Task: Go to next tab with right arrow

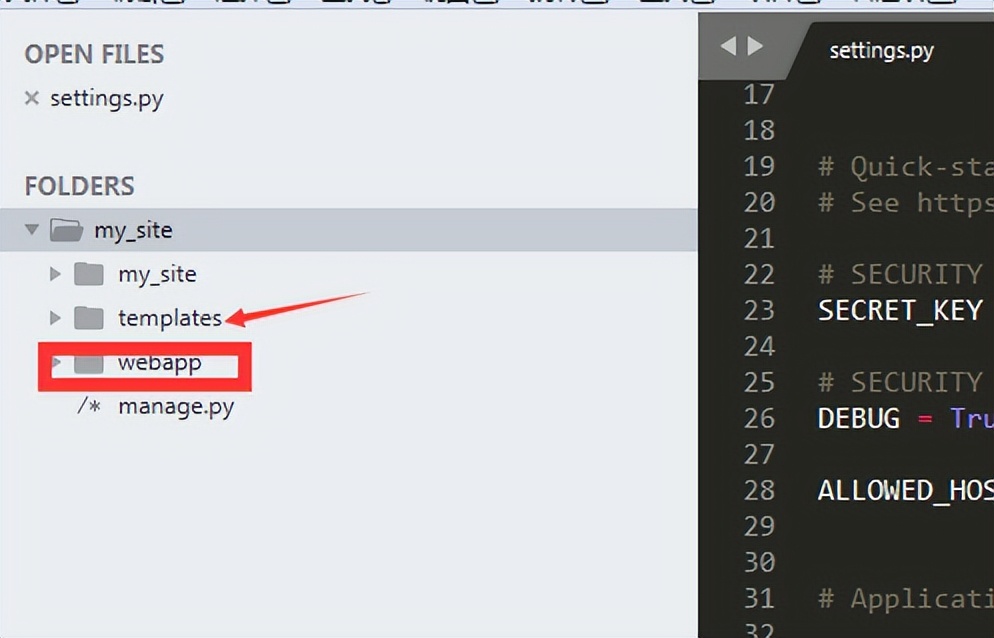Action: click(x=755, y=46)
